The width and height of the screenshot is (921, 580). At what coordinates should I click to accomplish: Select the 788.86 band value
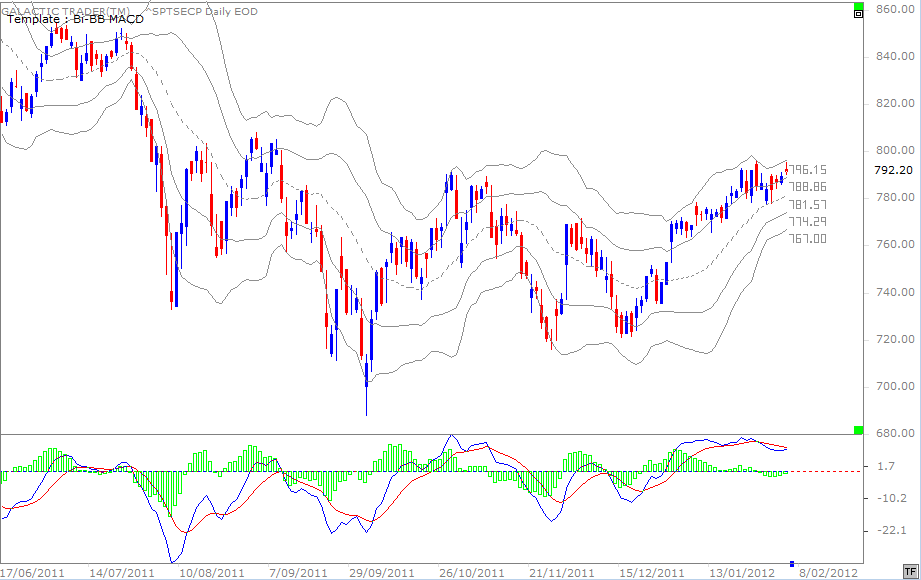(808, 187)
